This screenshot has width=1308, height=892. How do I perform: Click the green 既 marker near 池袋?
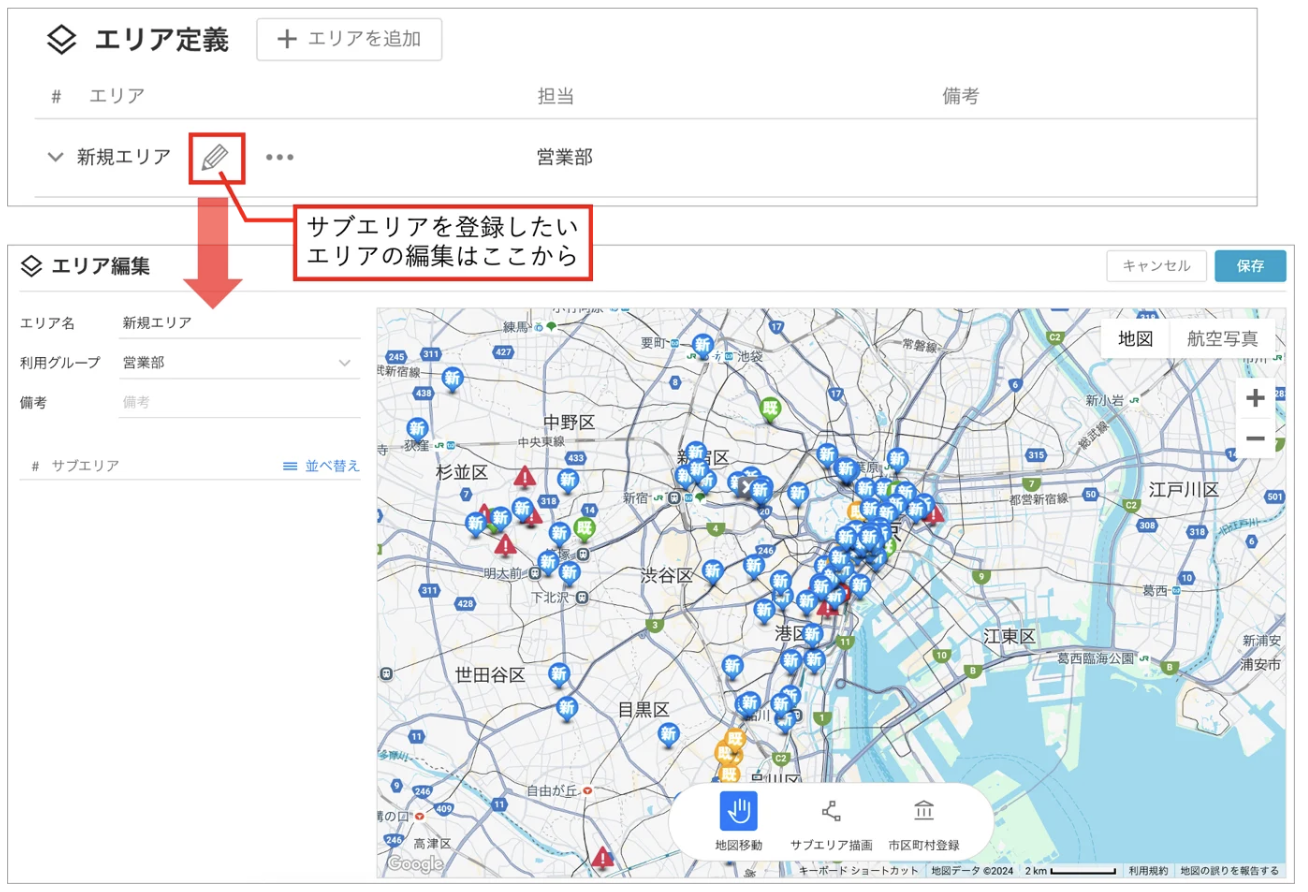[769, 409]
